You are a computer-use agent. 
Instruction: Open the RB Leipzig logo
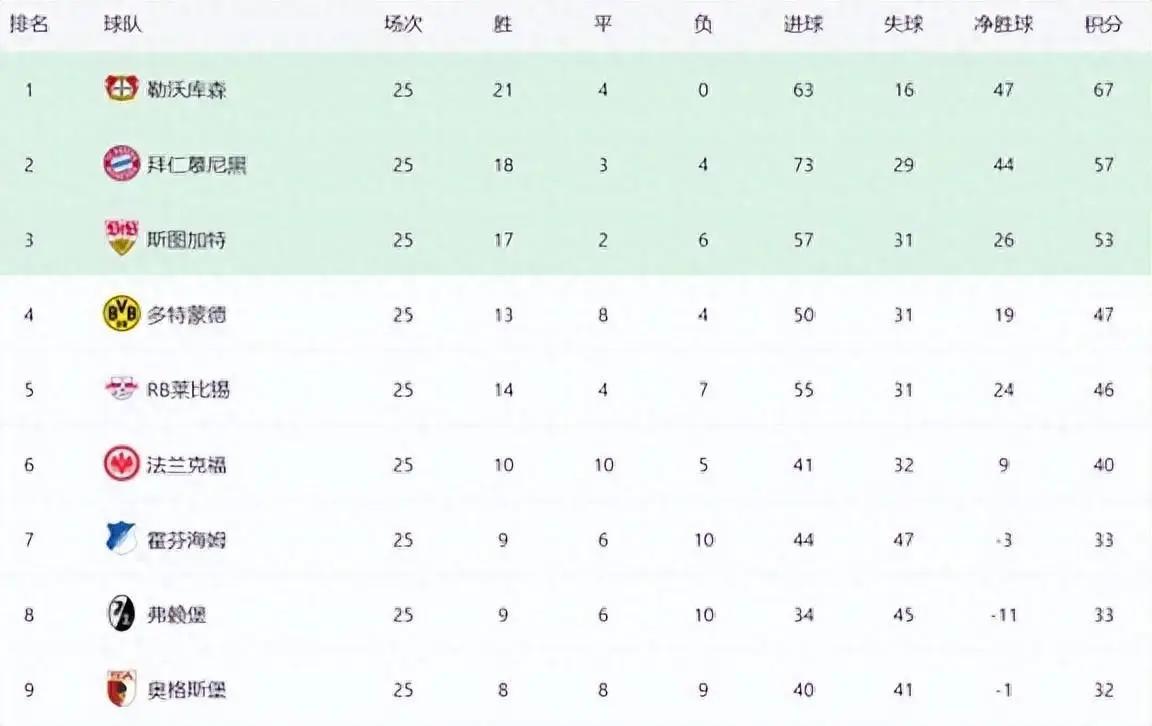click(x=121, y=388)
